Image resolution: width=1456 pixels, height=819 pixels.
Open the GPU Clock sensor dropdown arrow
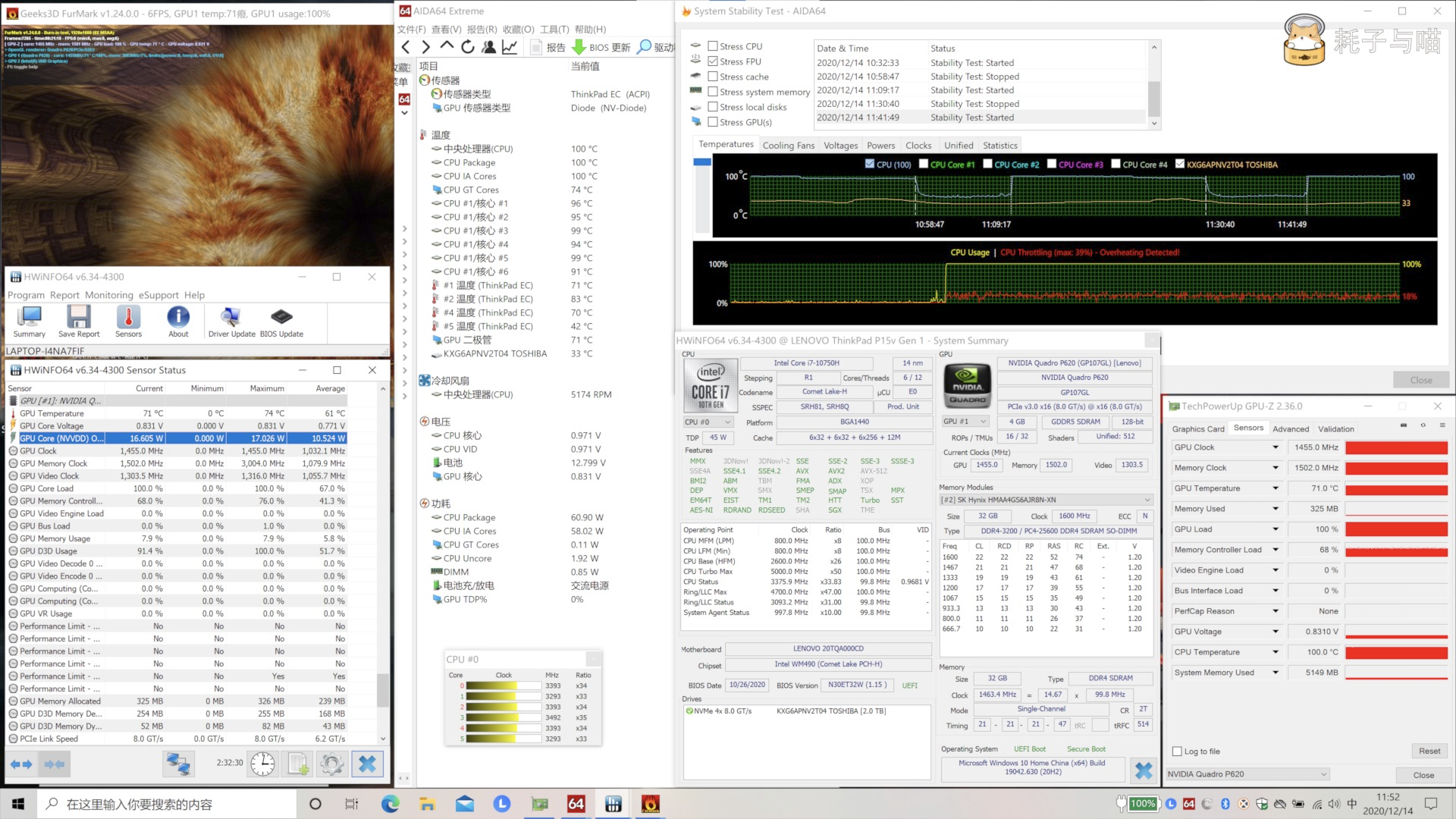tap(1276, 447)
